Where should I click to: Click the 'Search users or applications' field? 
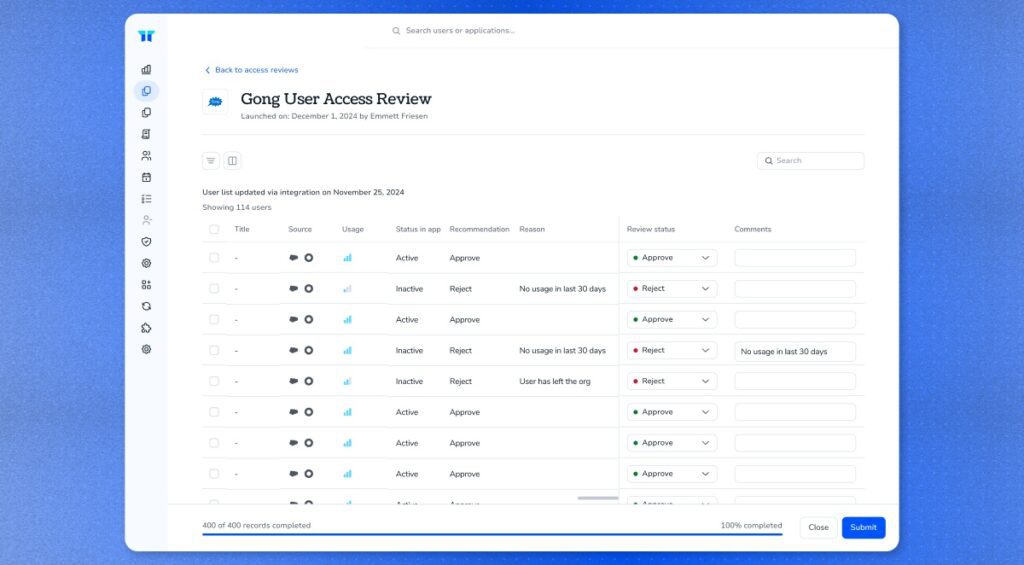coord(460,31)
